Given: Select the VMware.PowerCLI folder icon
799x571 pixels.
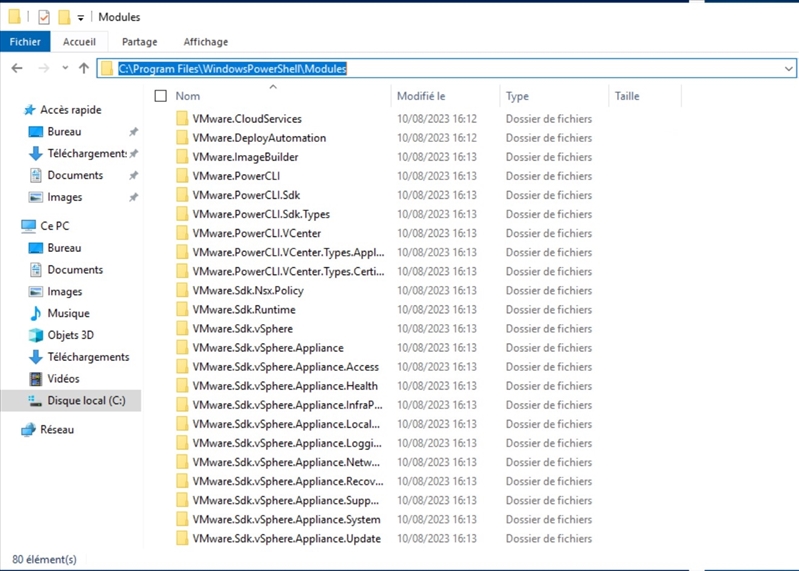Looking at the screenshot, I should [x=181, y=176].
